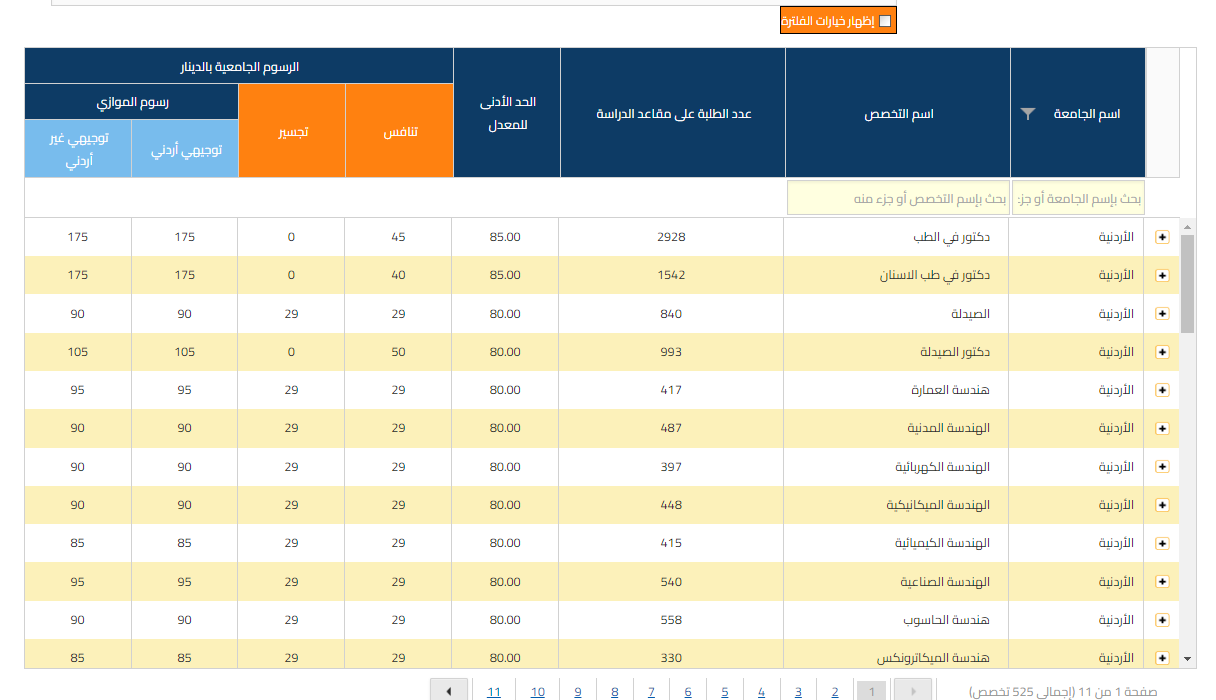Click the previous page arrow in pagination
The width and height of the screenshot is (1216, 700).
(x=449, y=689)
